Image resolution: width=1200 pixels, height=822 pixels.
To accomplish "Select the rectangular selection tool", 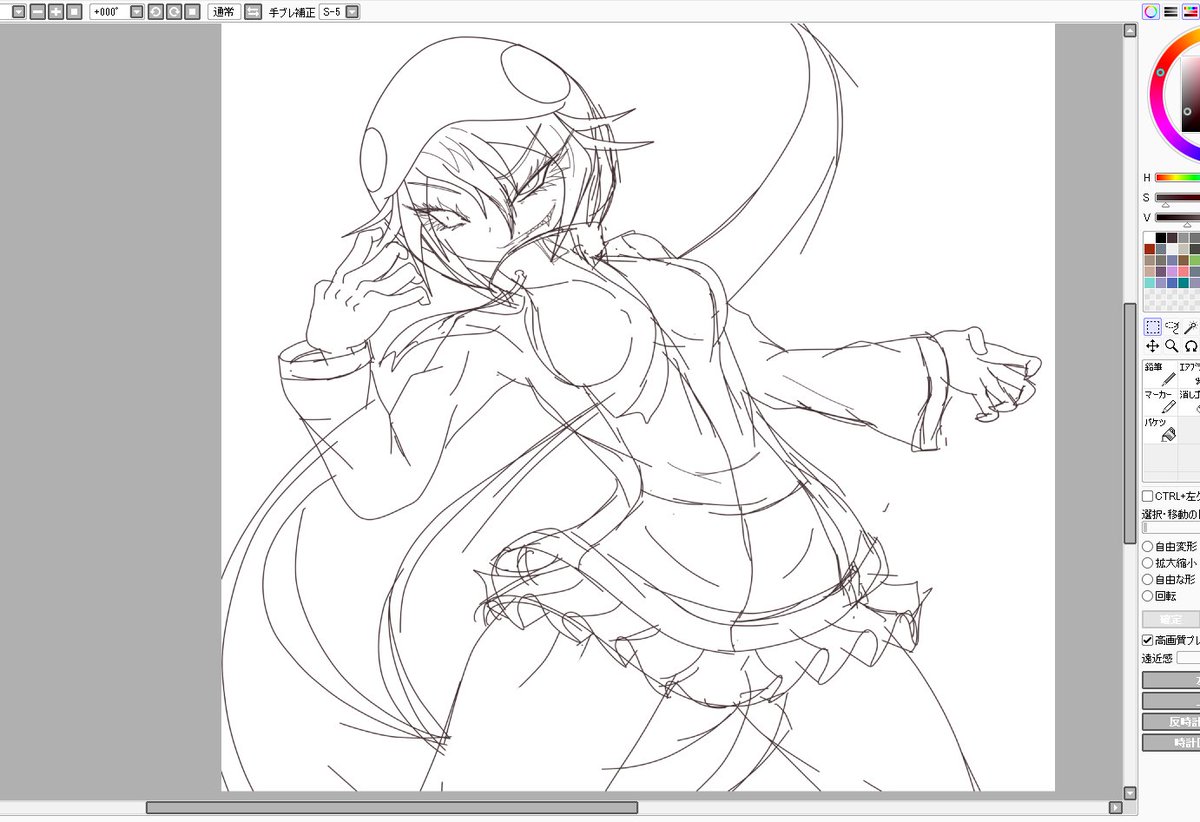I will [1152, 327].
